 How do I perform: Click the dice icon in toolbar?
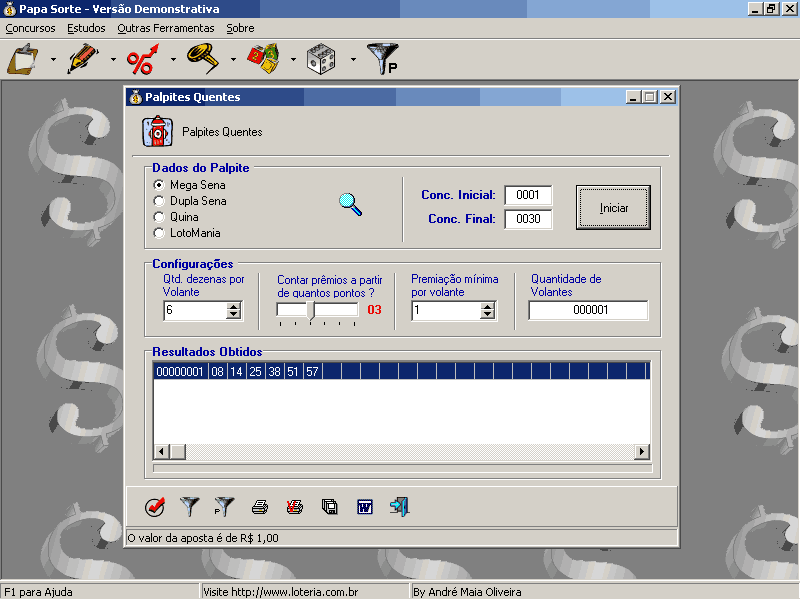click(x=321, y=60)
